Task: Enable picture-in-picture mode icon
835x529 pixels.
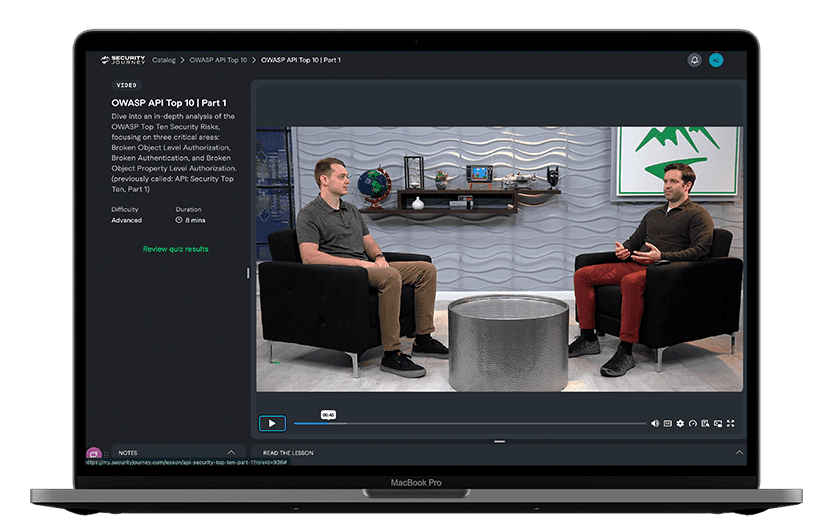Action: click(718, 424)
